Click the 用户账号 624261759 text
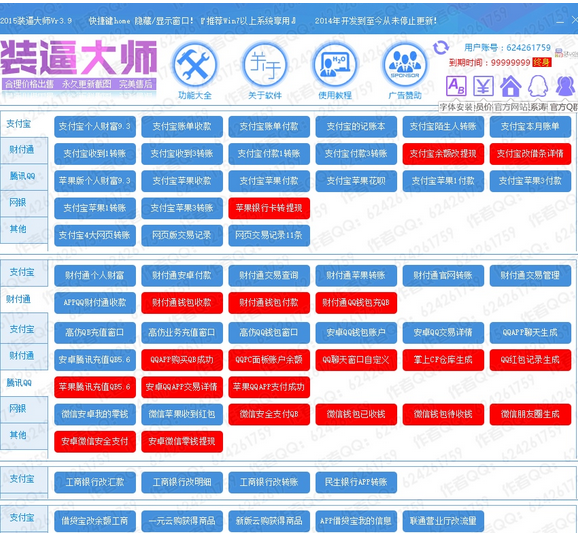The width and height of the screenshot is (578, 533). point(507,48)
